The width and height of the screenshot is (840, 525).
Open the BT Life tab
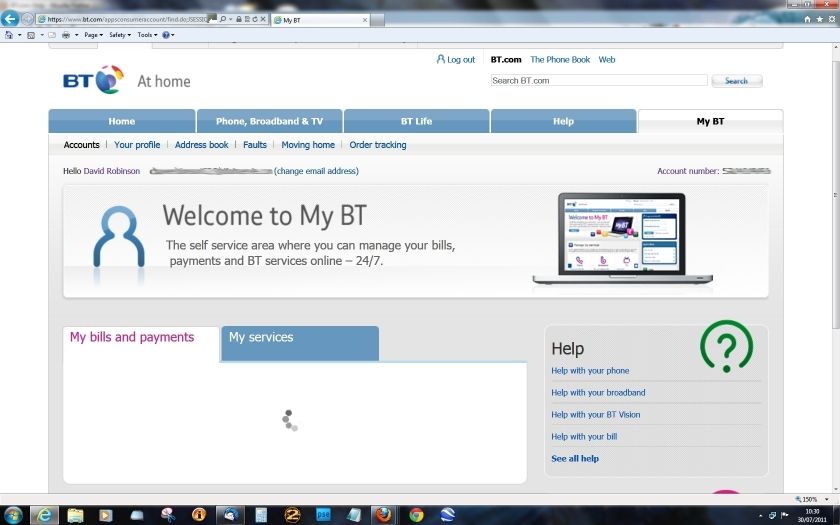(x=416, y=121)
